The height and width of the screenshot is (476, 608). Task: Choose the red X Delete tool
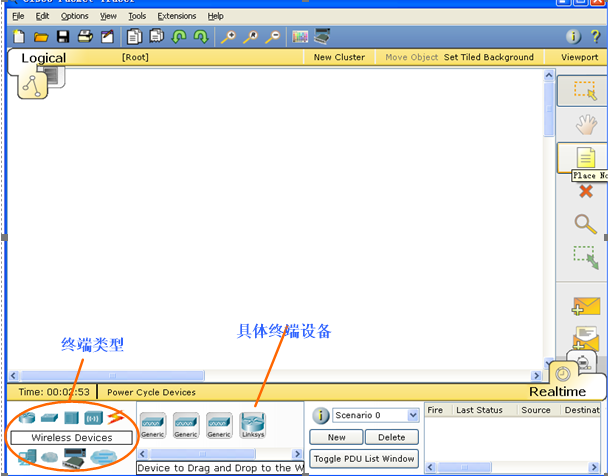coord(586,191)
